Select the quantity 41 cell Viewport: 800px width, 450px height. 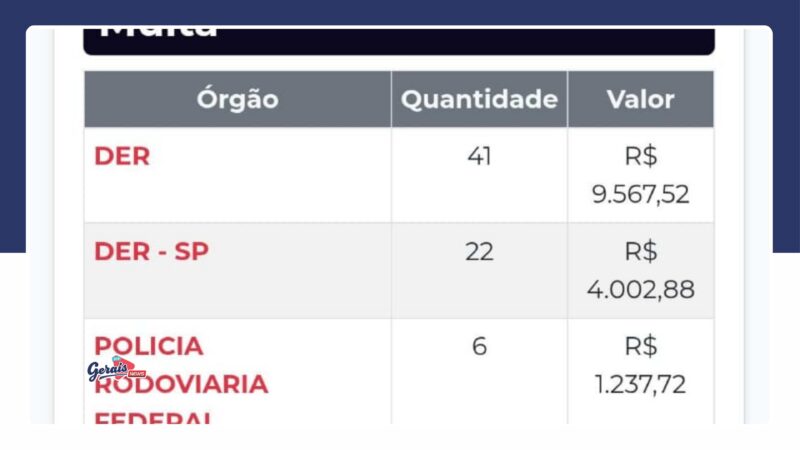[479, 175]
